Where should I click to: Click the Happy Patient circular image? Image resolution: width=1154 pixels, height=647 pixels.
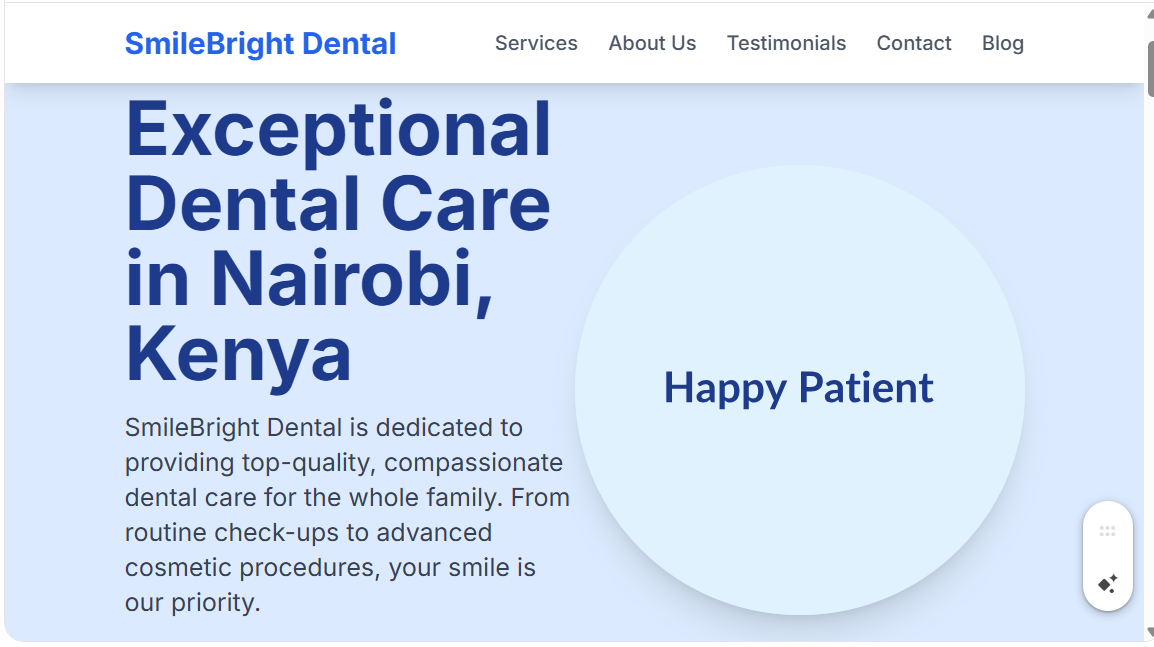point(799,389)
